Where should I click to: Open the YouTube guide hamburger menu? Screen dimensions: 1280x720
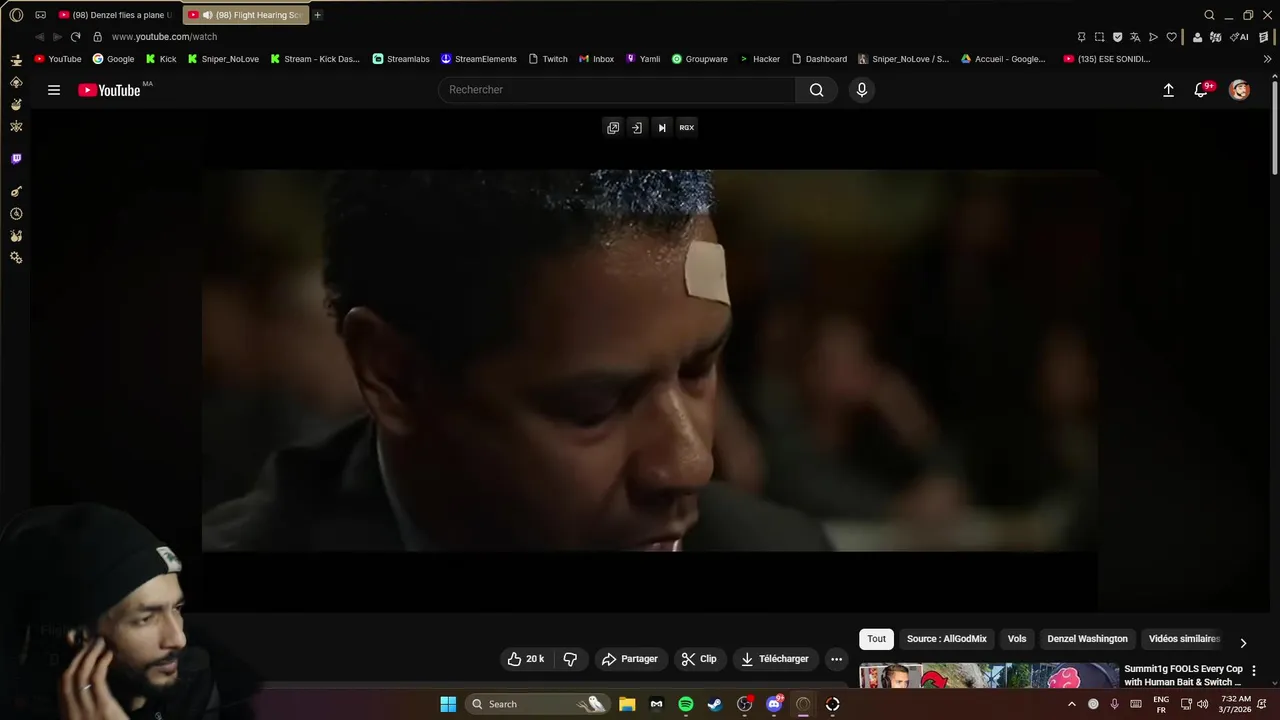(54, 90)
